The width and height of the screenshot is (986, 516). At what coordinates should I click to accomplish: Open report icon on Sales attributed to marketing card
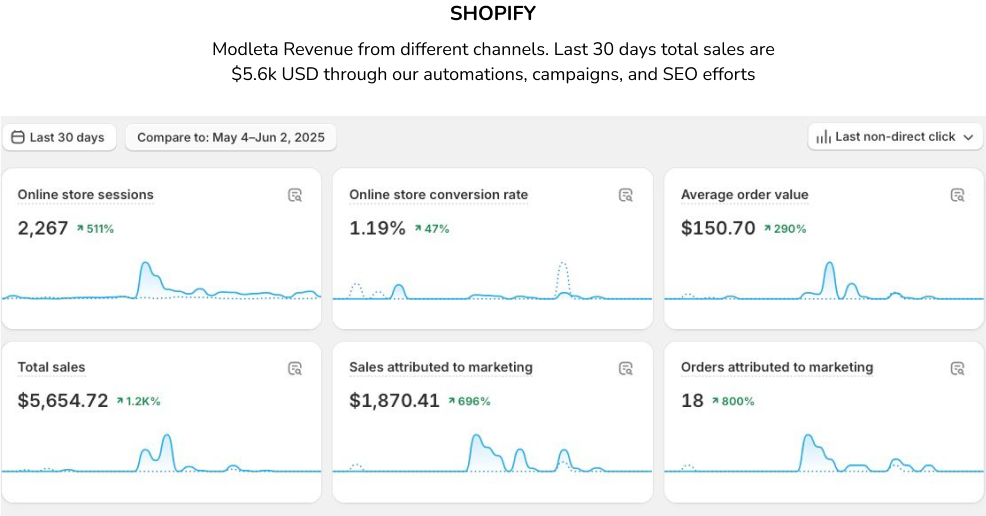626,368
